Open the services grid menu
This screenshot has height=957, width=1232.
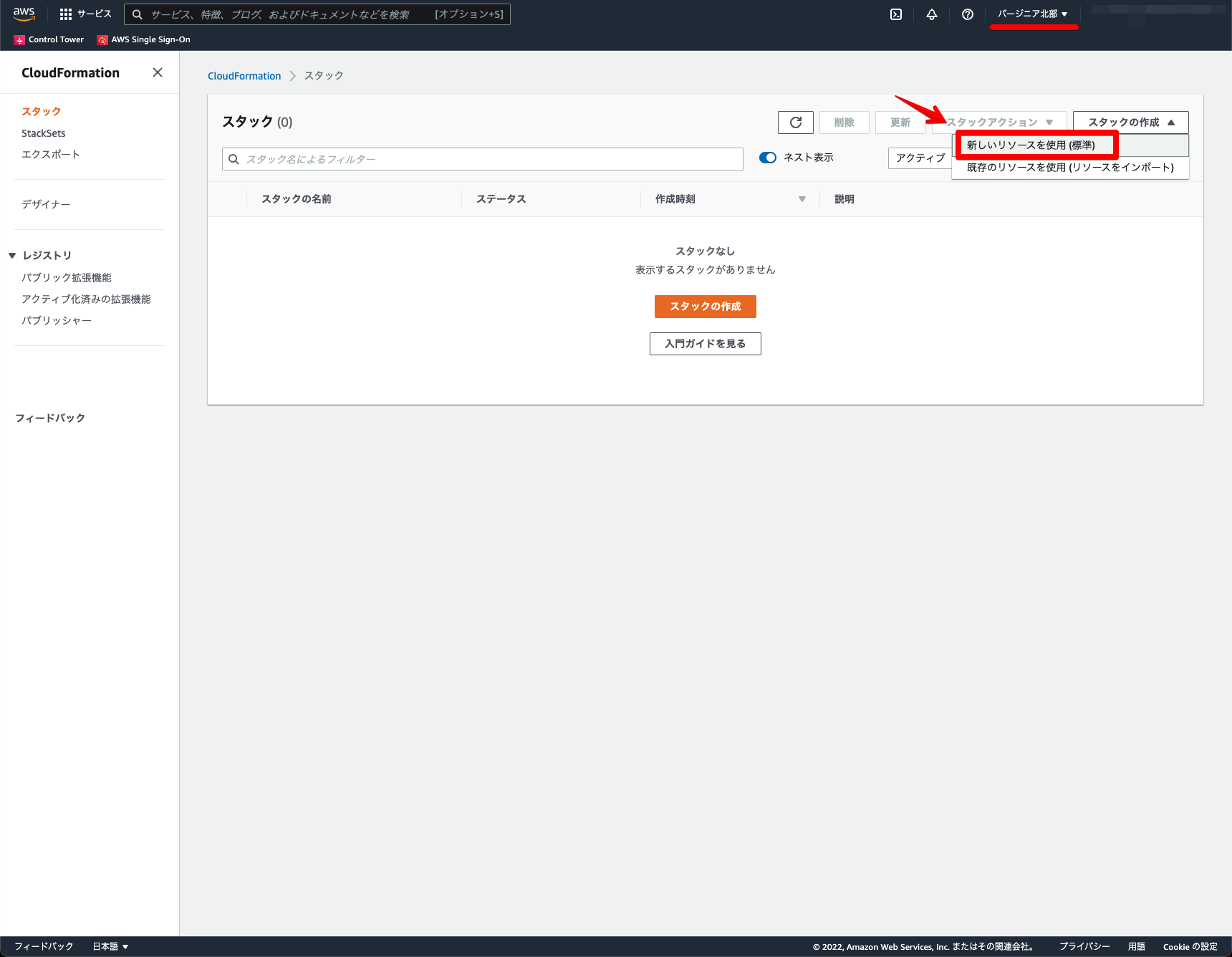tap(66, 14)
